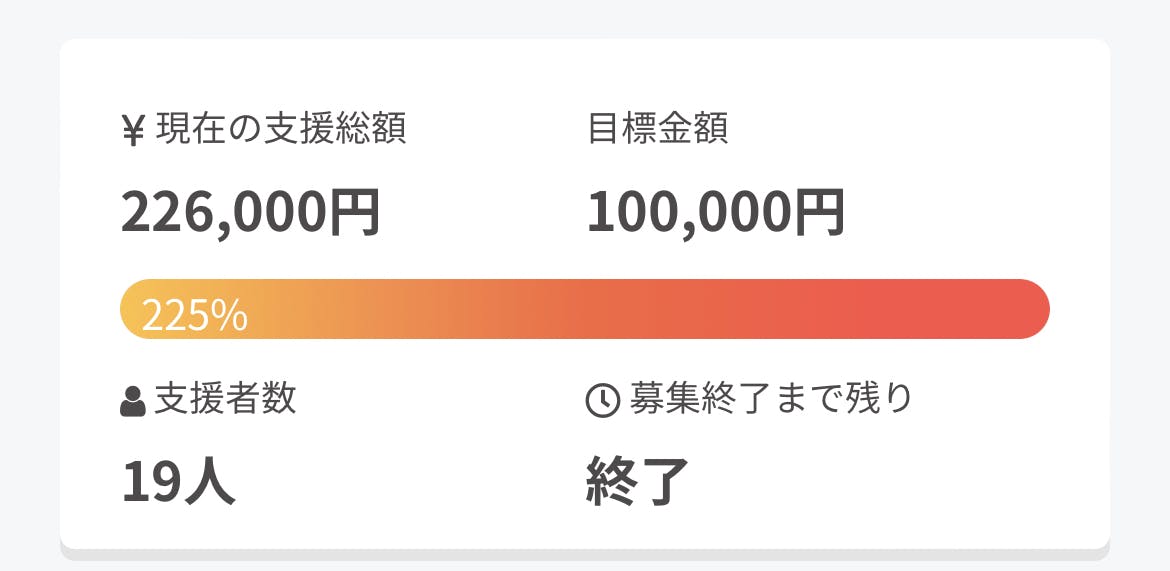Viewport: 1170px width, 571px height.
Task: Click the gray page background above the card
Action: tap(585, 18)
